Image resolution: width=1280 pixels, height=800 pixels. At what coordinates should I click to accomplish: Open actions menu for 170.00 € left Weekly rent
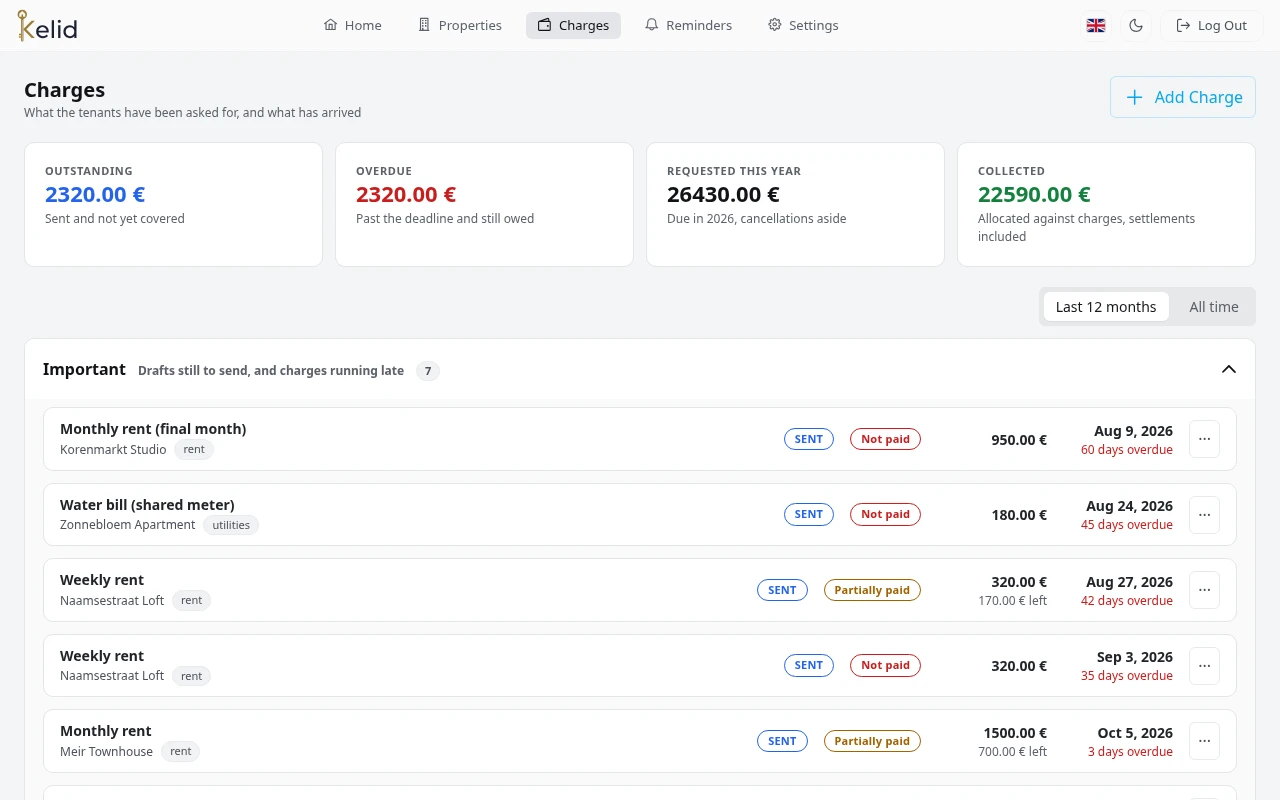click(x=1204, y=590)
